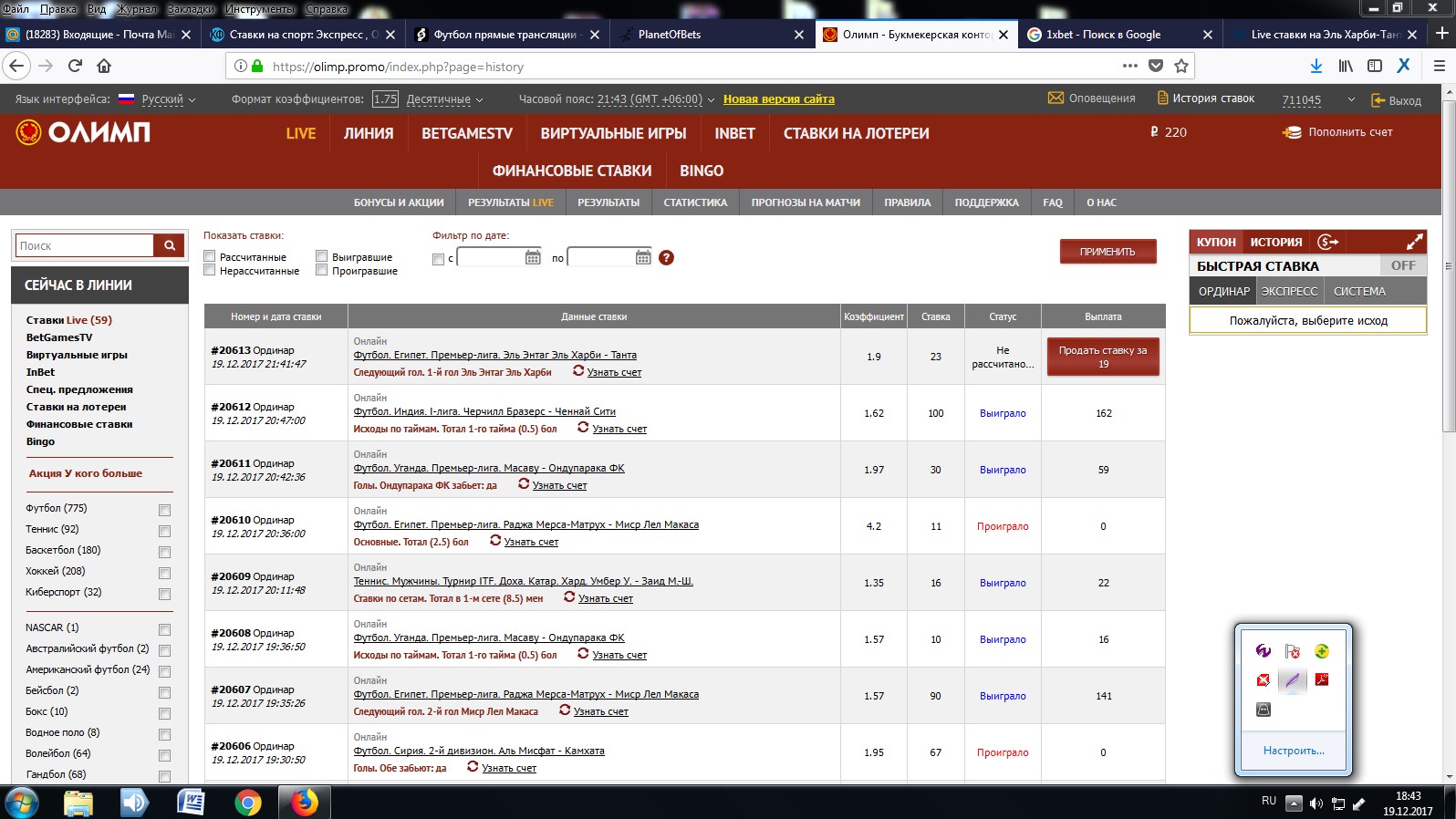Click Выход to log out

pyautogui.click(x=1405, y=100)
